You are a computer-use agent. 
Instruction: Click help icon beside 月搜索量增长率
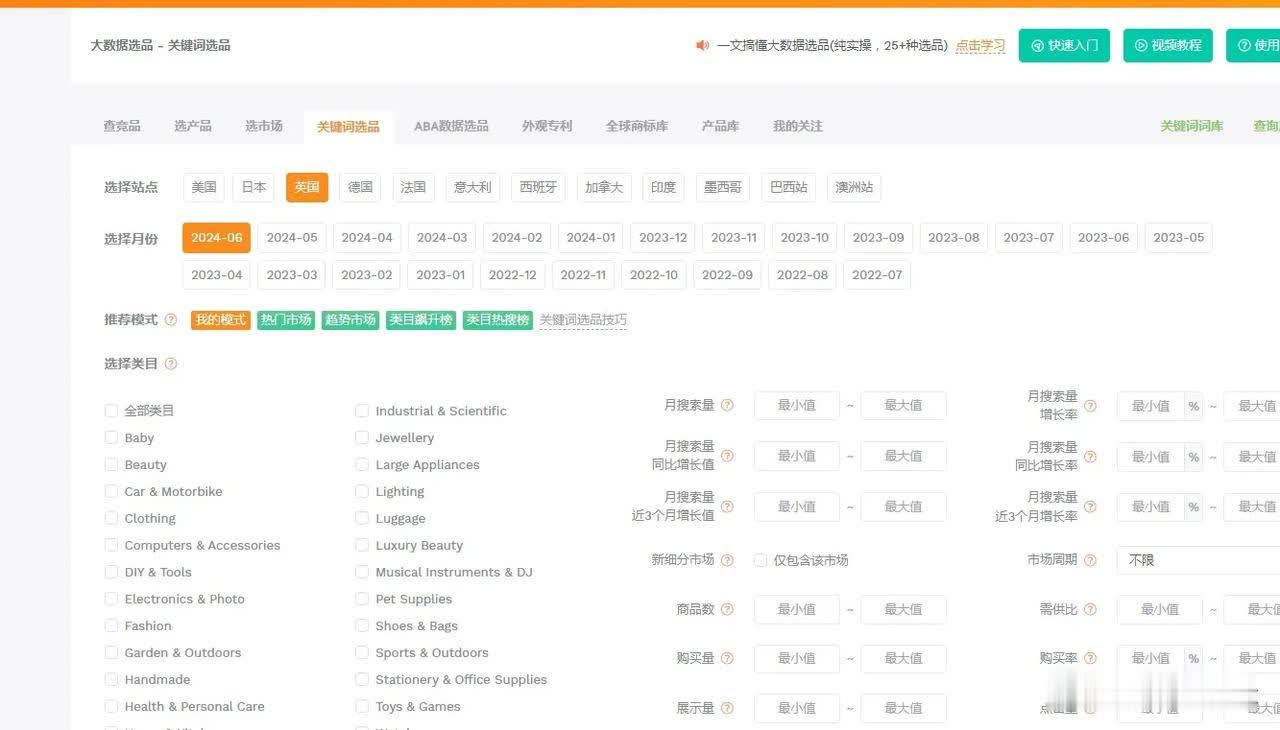tap(1090, 406)
